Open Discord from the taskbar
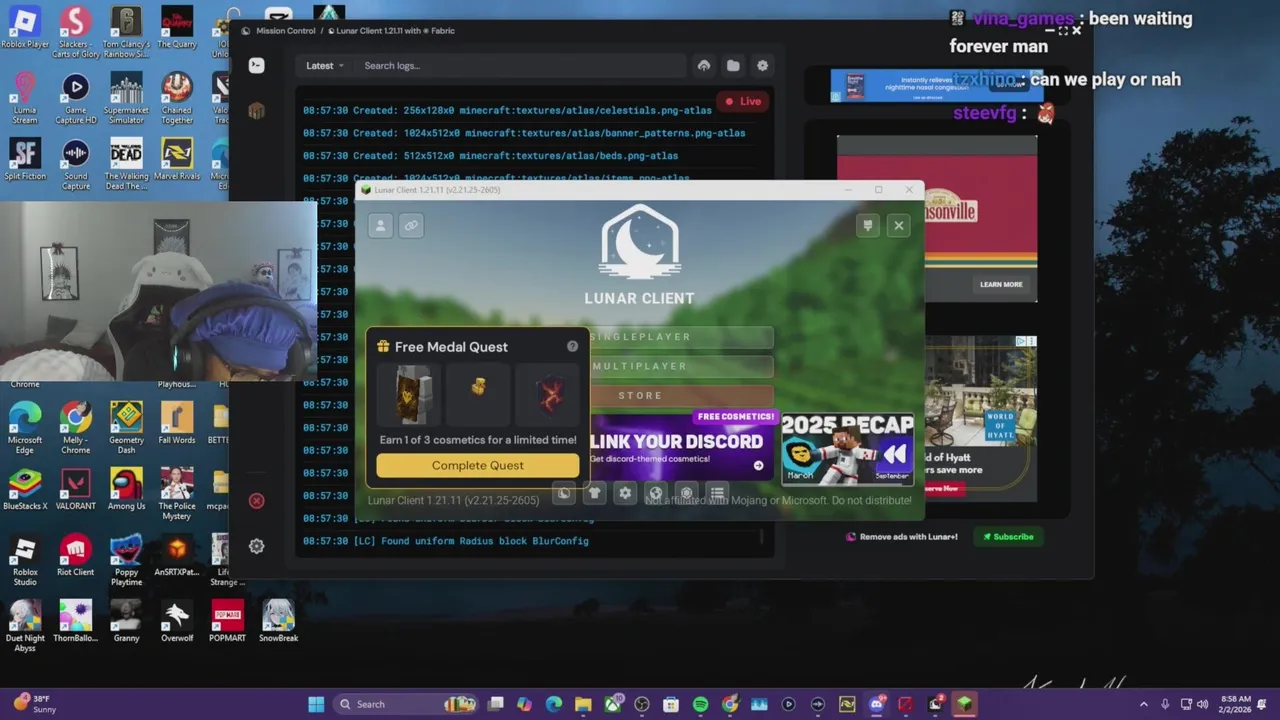 point(877,704)
